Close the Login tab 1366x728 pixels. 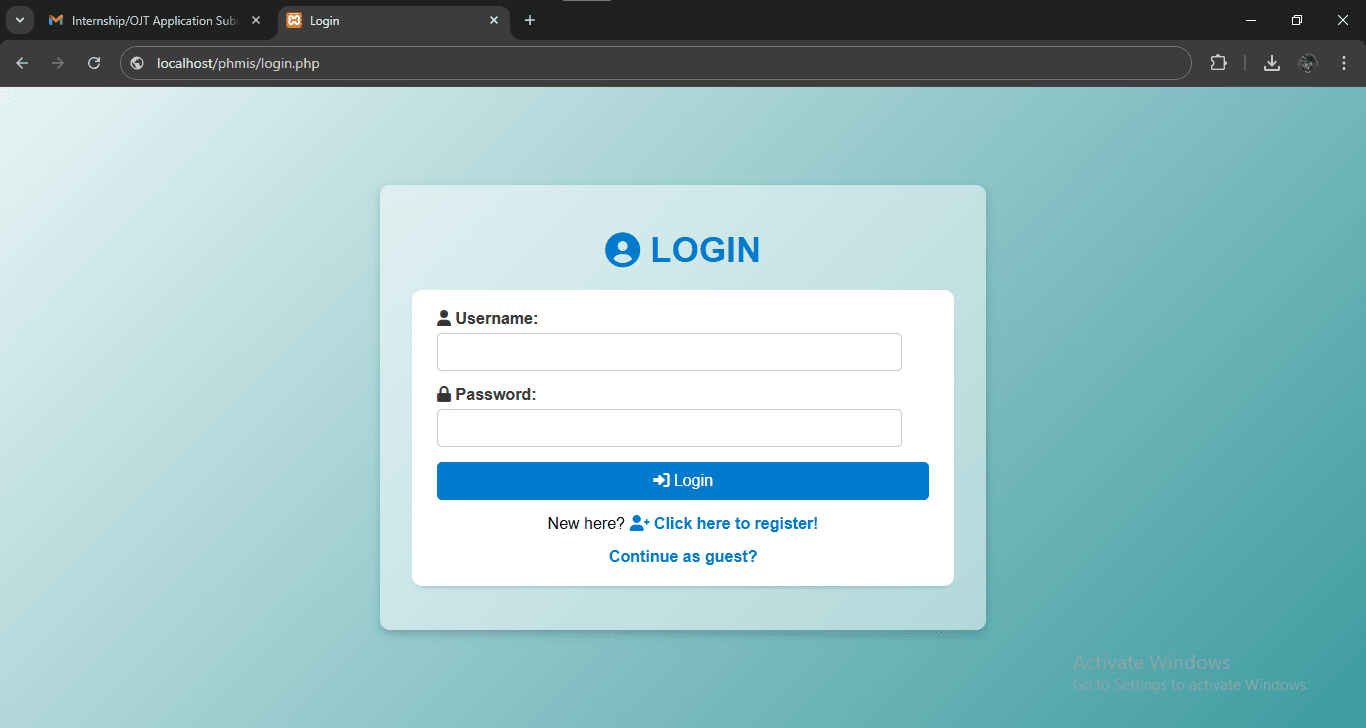click(494, 20)
